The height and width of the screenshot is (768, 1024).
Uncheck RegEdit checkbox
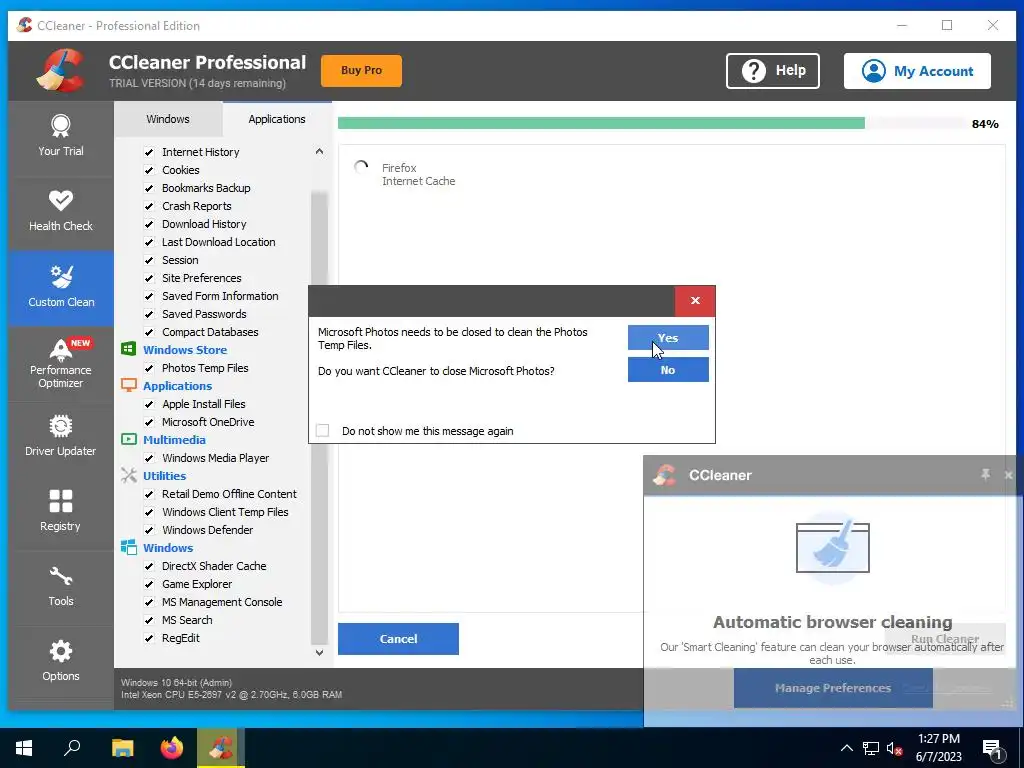pyautogui.click(x=149, y=638)
